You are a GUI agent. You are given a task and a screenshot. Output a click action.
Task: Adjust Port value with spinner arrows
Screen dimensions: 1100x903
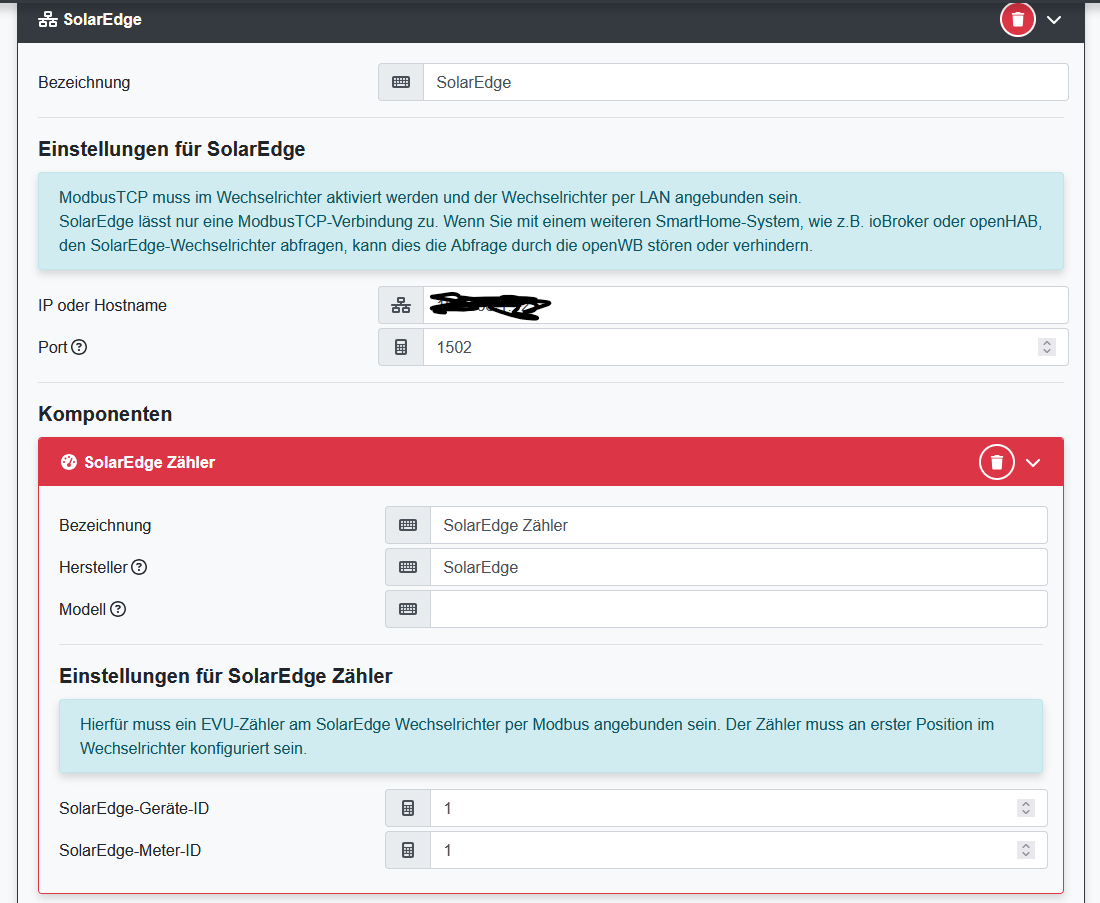pyautogui.click(x=1047, y=347)
